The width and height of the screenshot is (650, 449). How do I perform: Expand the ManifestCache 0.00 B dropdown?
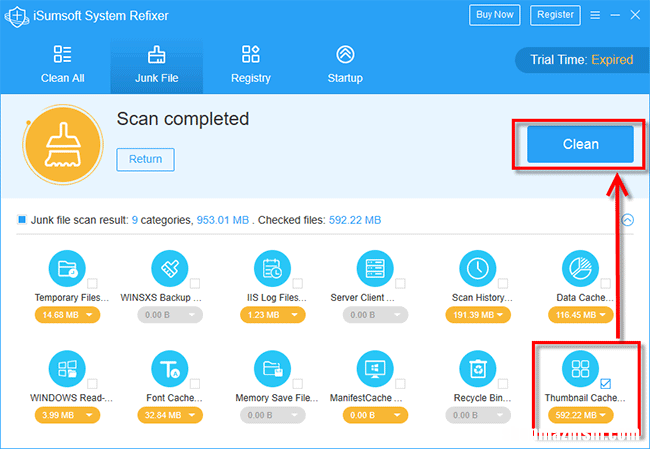[x=375, y=415]
